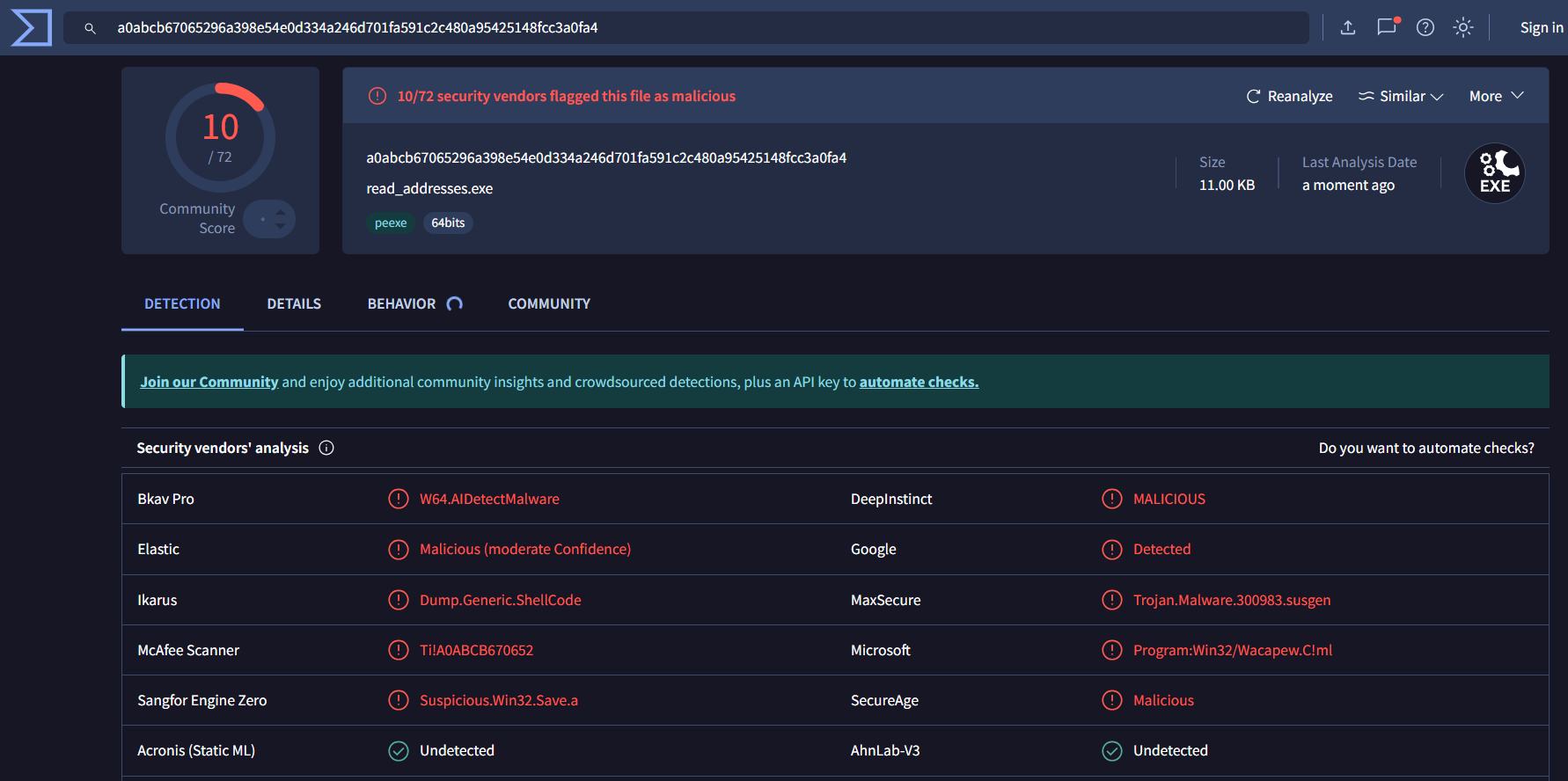This screenshot has height=781, width=1568.
Task: Click the alert icon for Google Detected
Action: click(1112, 549)
